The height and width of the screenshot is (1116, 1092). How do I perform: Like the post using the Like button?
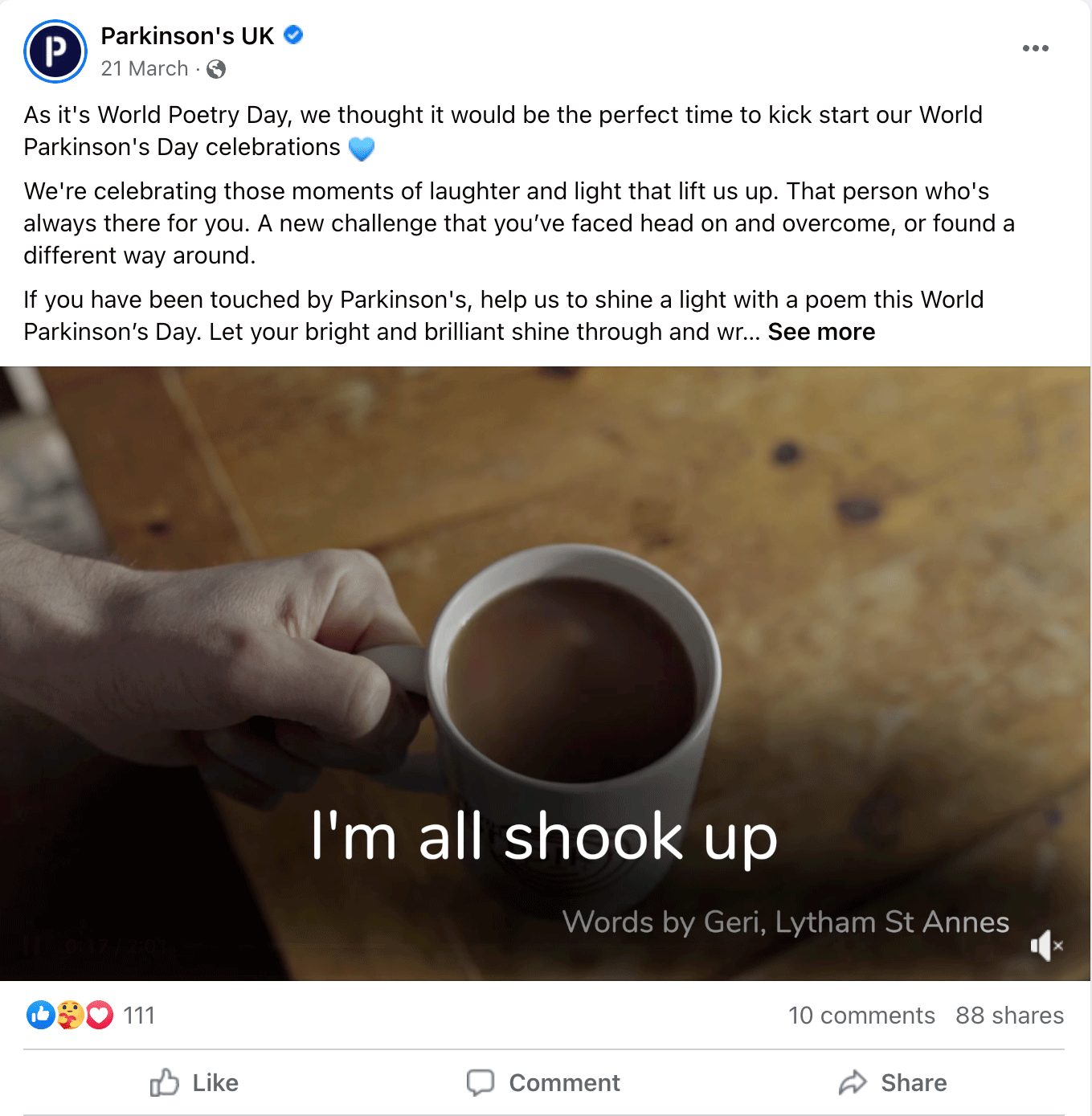(194, 1083)
